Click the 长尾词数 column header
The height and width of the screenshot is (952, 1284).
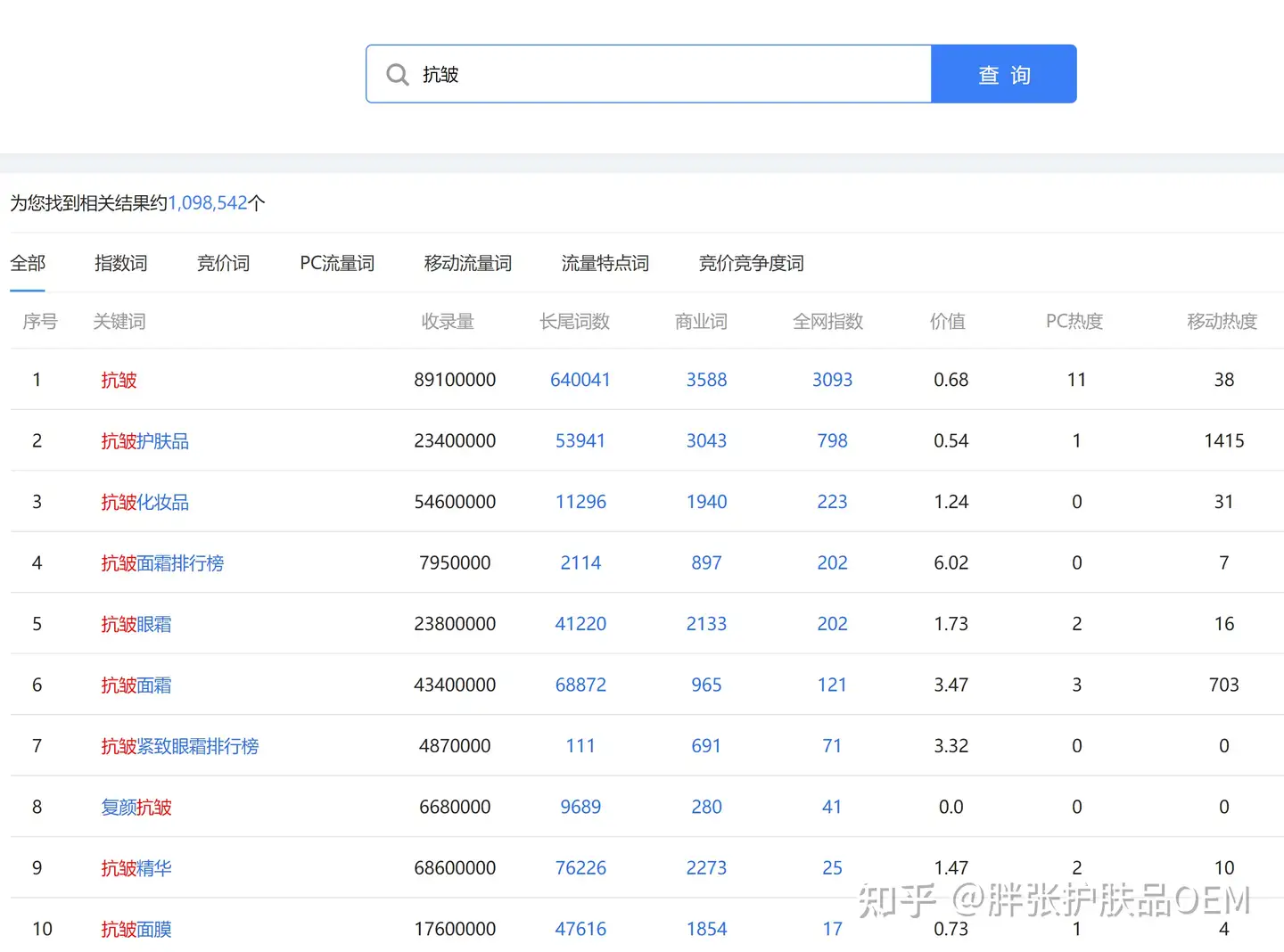click(x=574, y=322)
